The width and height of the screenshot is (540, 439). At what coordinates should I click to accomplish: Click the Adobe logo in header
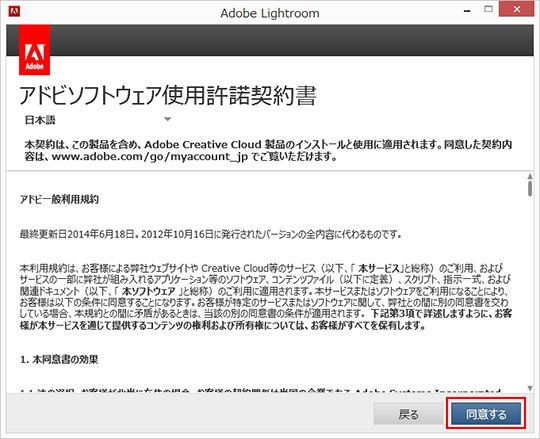coord(34,50)
